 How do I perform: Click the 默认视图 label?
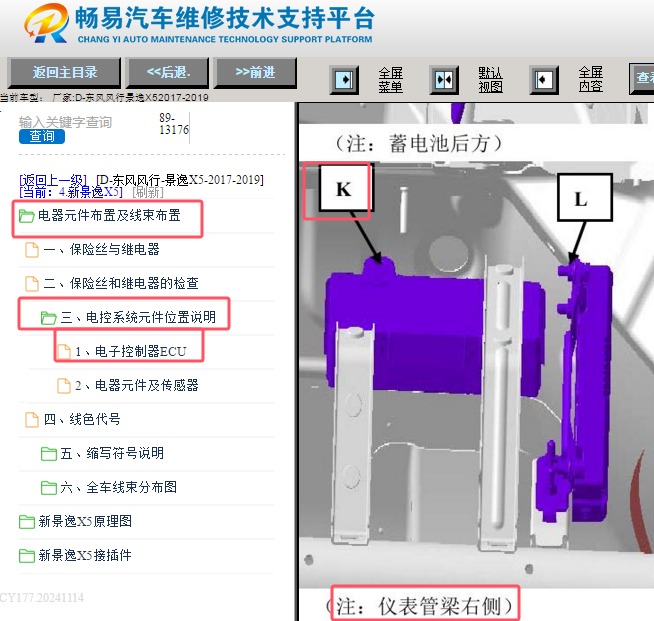pos(490,79)
